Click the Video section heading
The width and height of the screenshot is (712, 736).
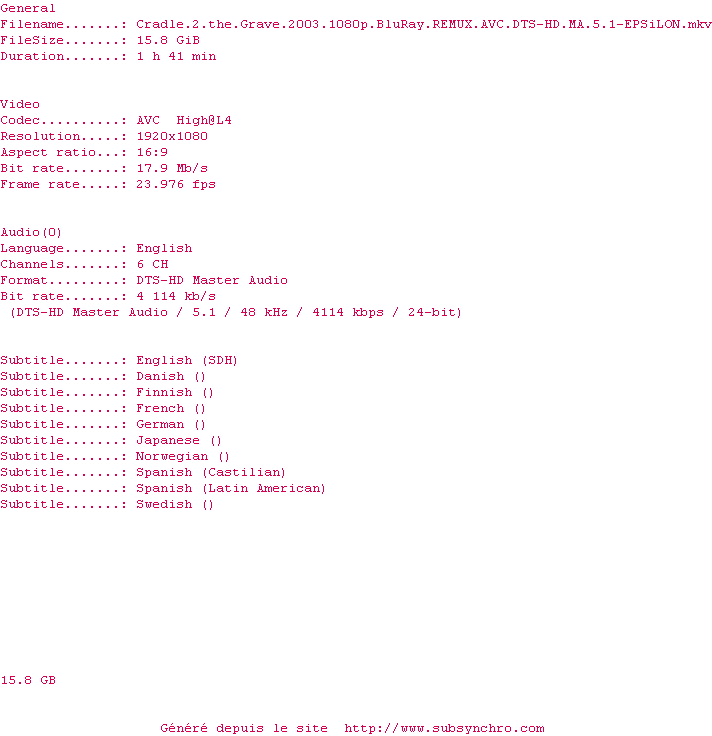[20, 104]
